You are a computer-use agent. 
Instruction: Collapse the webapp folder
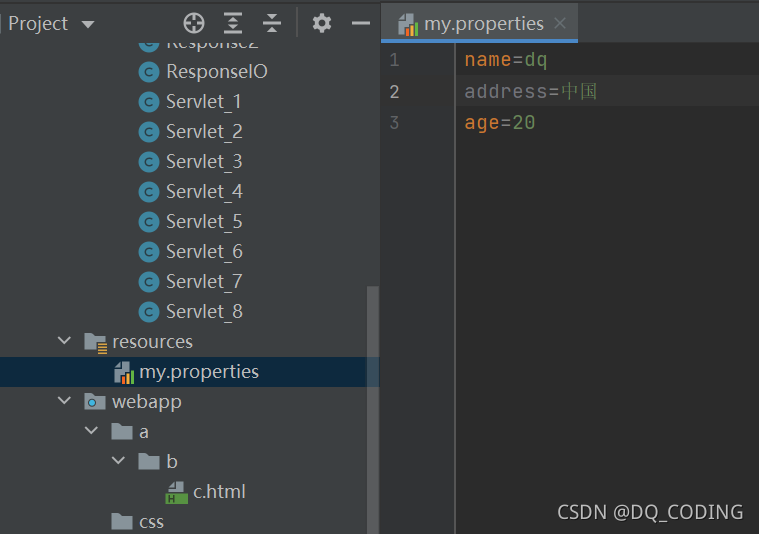(64, 401)
